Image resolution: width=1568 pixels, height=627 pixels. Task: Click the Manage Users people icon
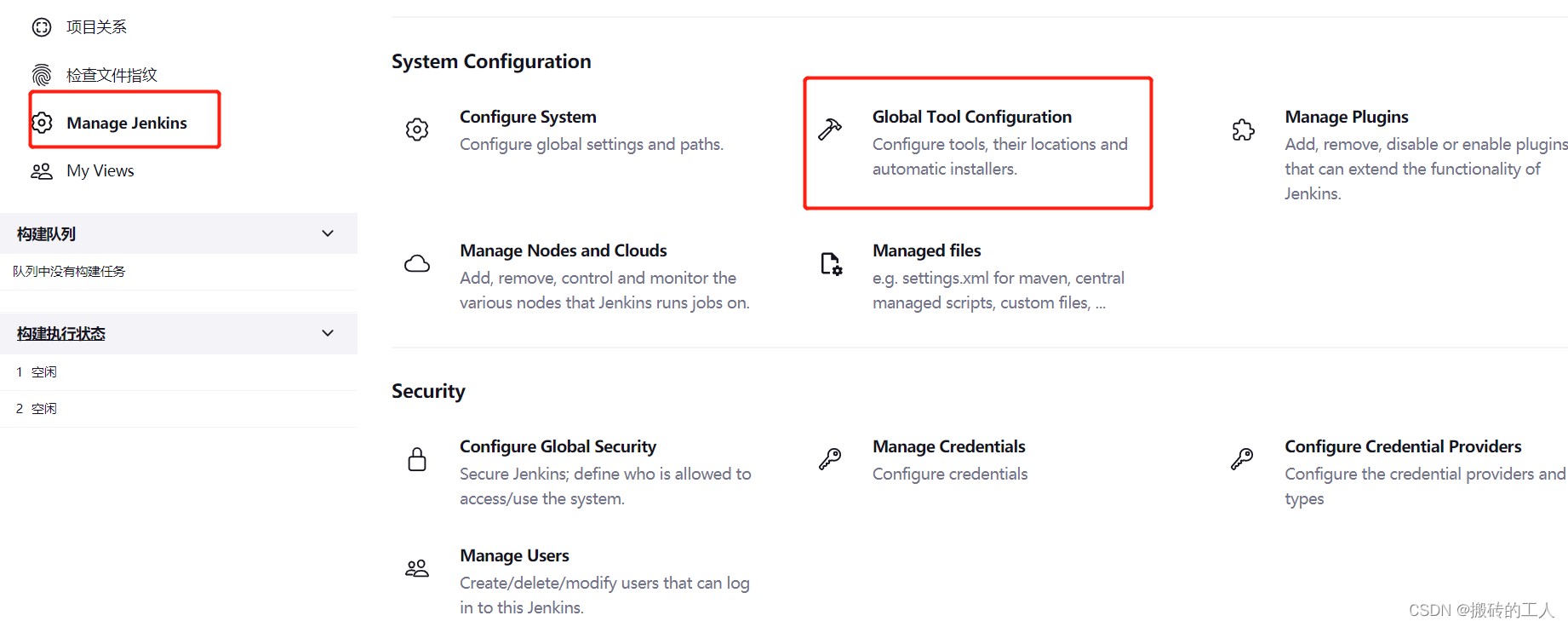417,568
